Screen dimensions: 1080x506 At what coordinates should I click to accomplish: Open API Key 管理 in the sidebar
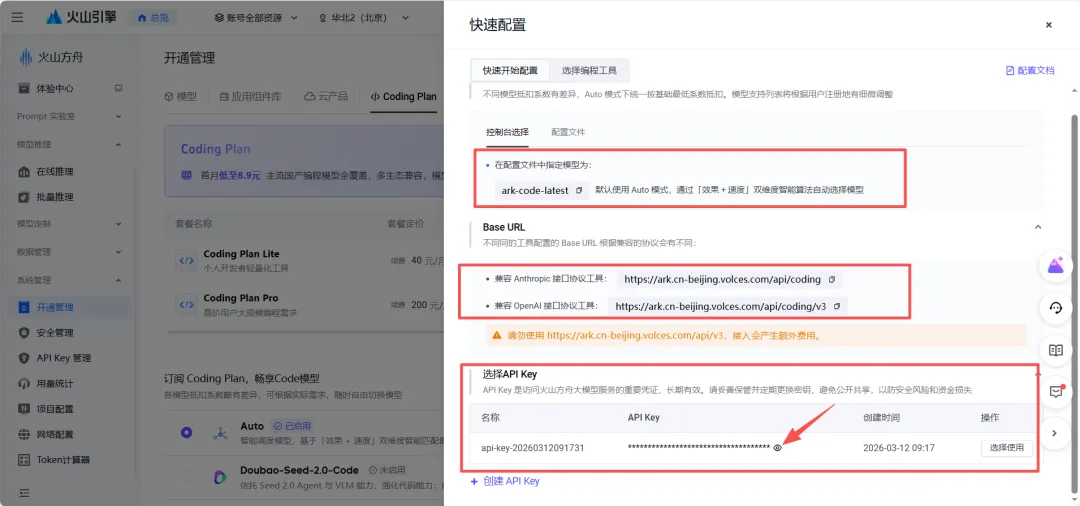pos(63,358)
